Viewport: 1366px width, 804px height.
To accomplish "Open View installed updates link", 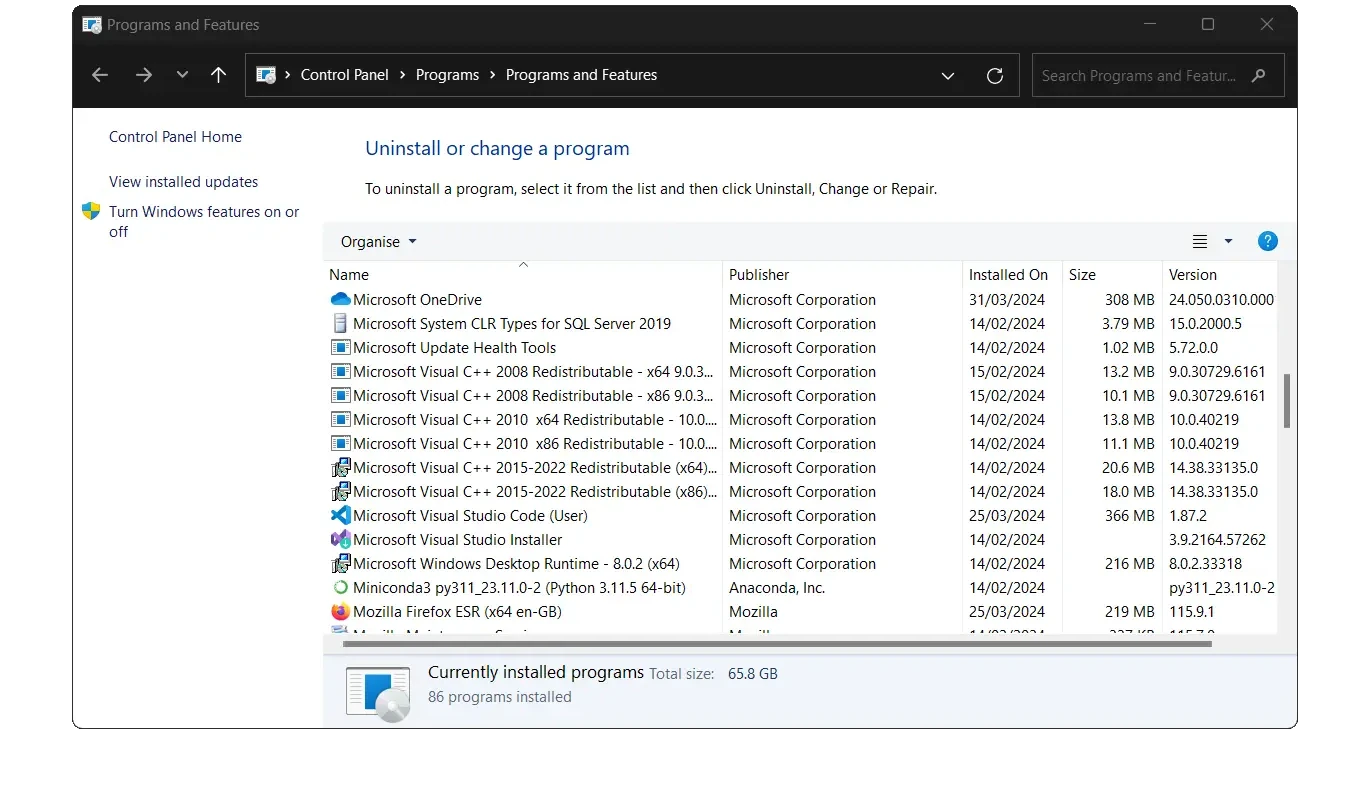I will click(184, 182).
